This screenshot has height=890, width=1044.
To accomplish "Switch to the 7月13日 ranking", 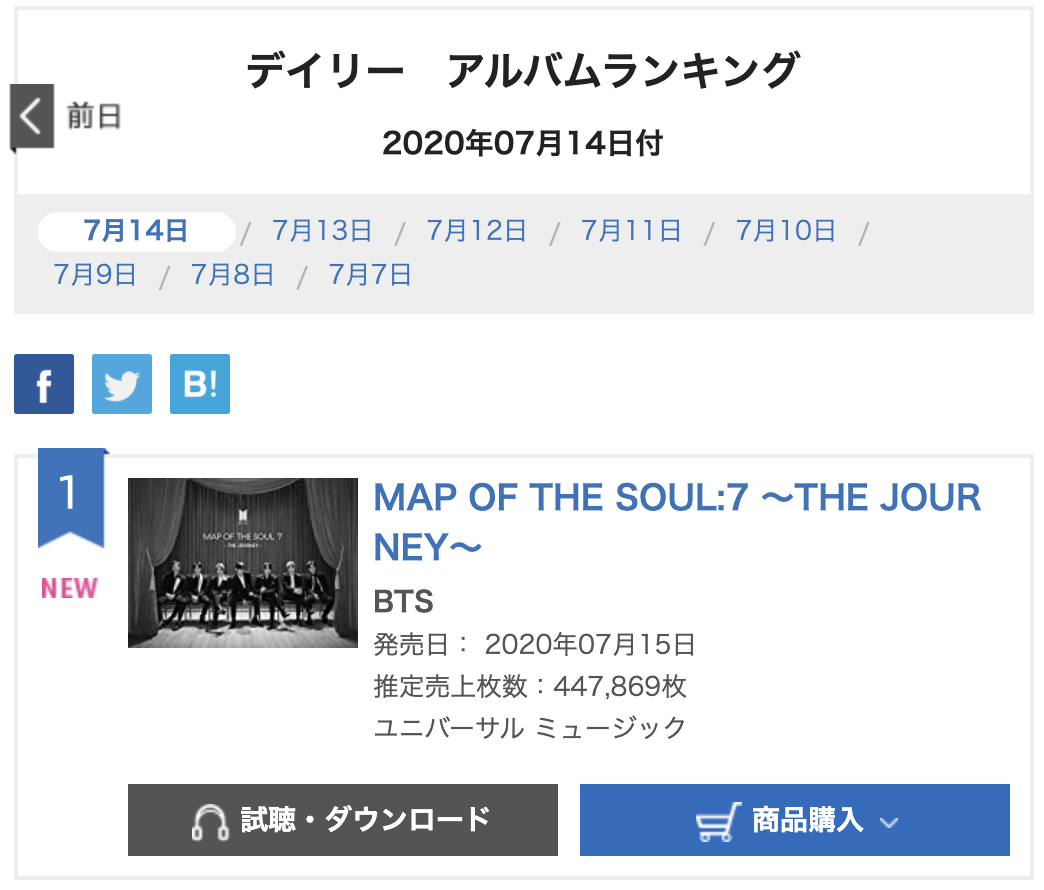I will point(322,231).
